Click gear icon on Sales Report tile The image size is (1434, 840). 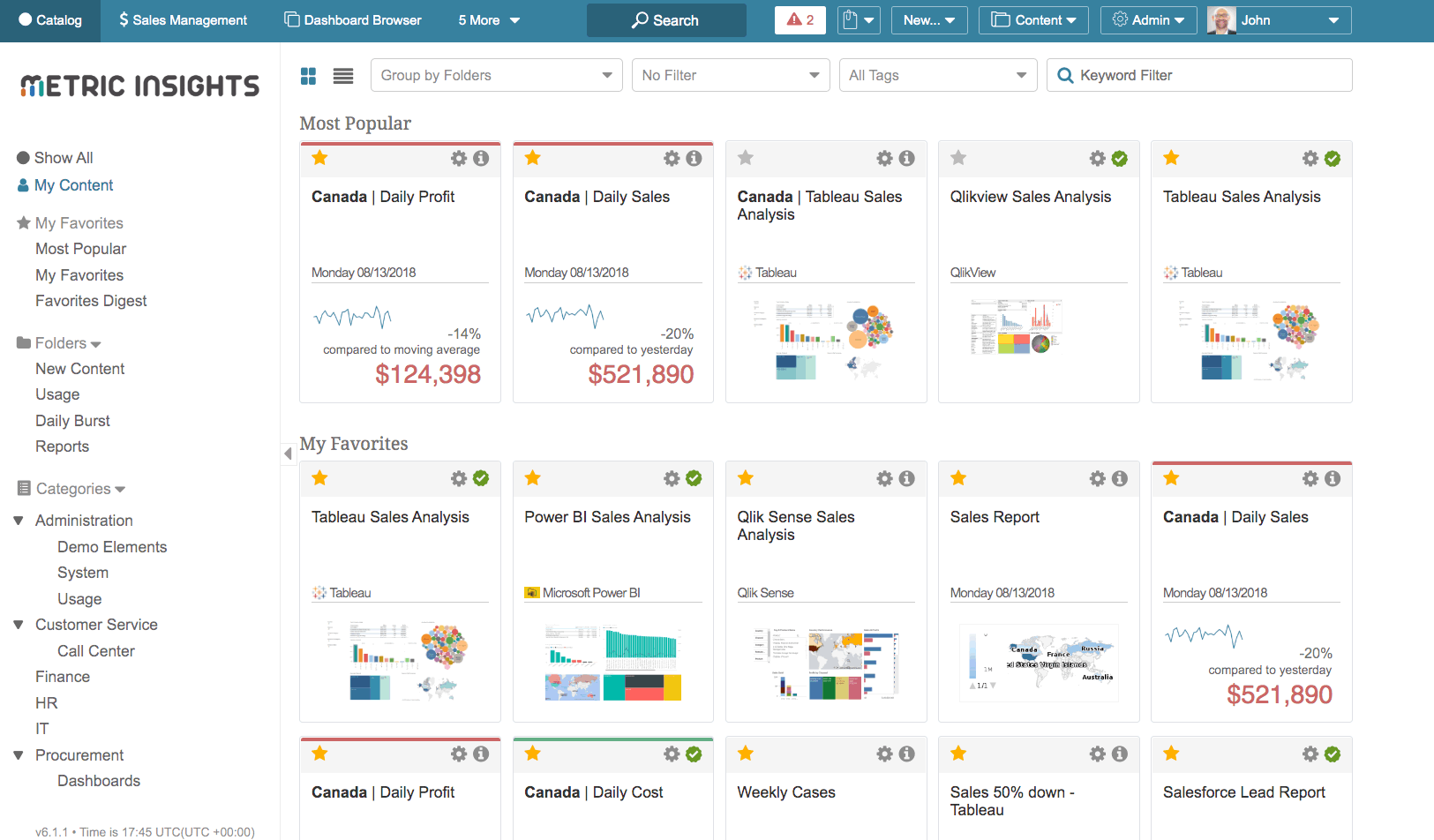[1098, 478]
